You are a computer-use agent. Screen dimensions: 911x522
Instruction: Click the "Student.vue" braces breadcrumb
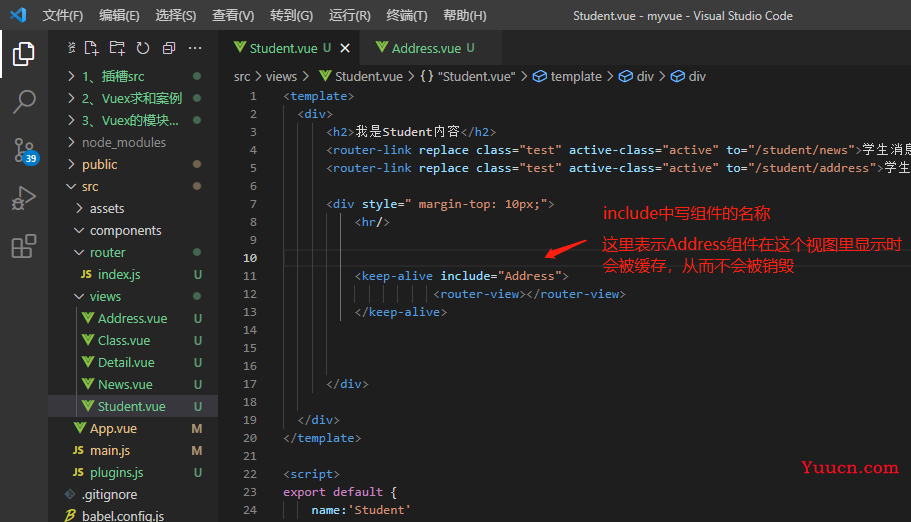pyautogui.click(x=468, y=76)
